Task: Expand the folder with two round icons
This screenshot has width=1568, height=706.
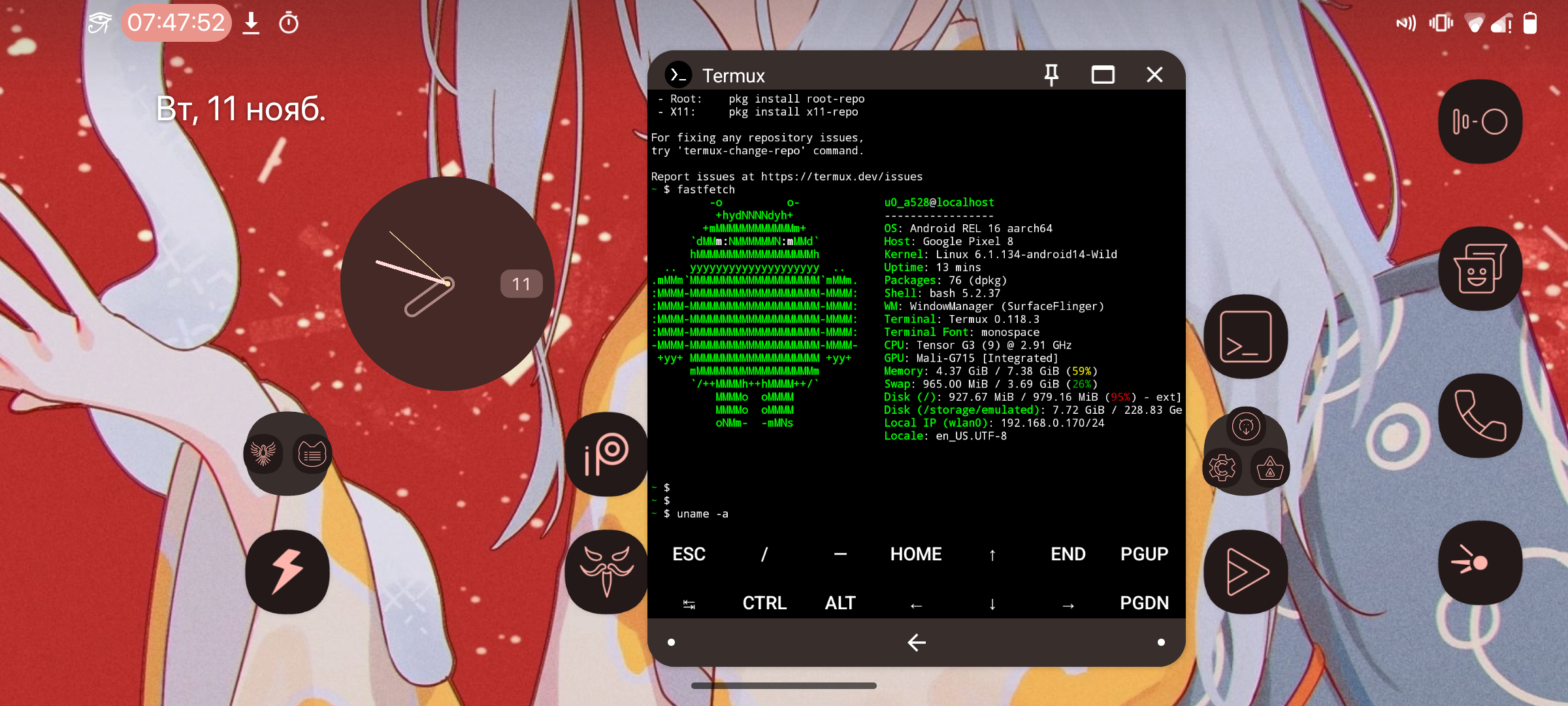Action: pyautogui.click(x=287, y=454)
